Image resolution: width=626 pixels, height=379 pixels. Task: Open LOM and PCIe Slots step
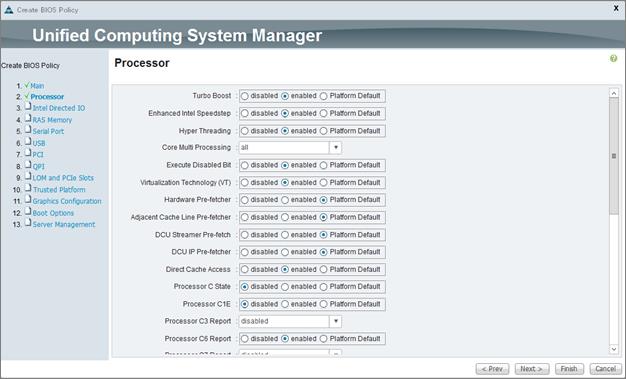click(x=63, y=178)
